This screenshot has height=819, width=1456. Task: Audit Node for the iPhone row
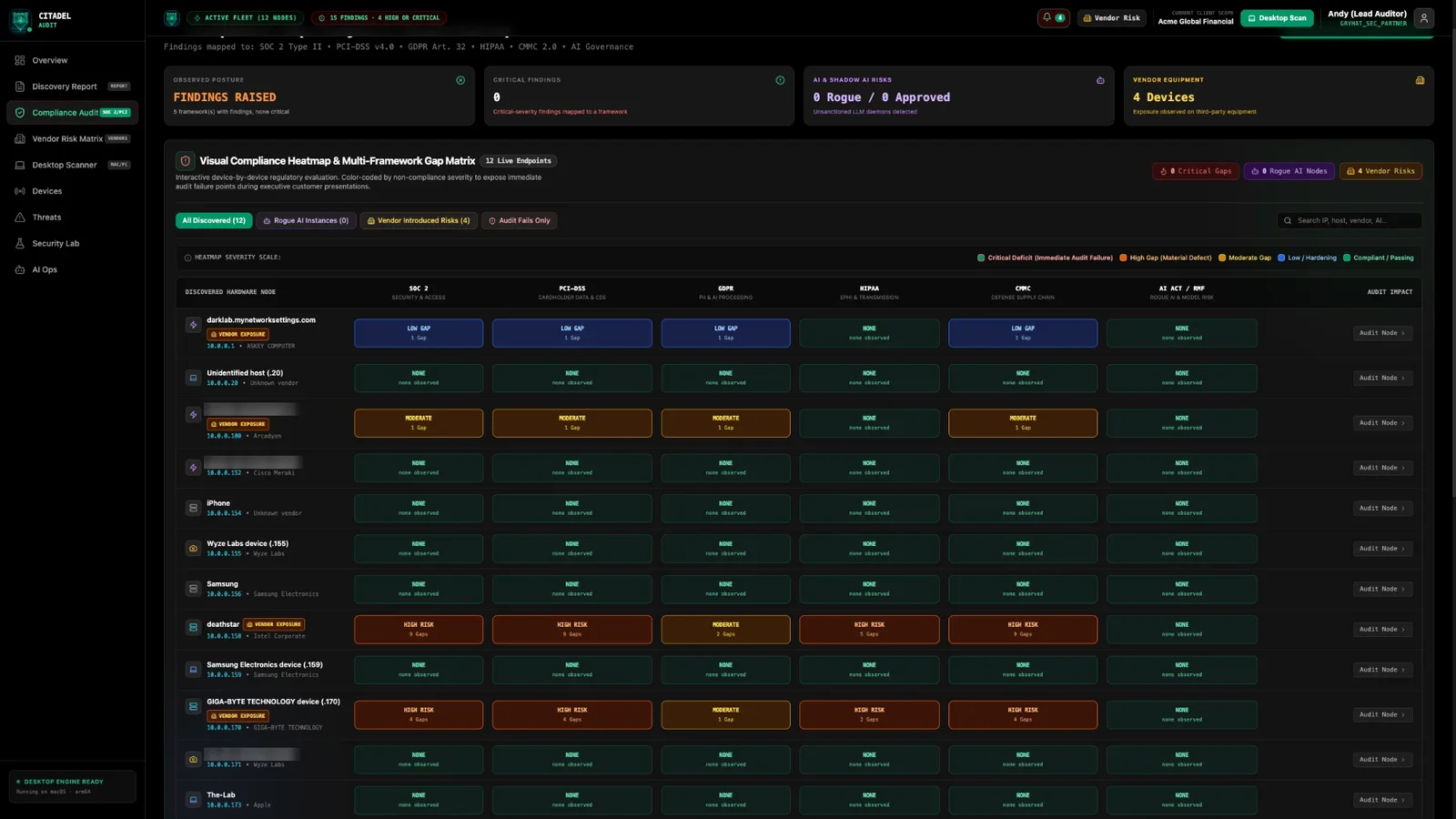pos(1382,509)
